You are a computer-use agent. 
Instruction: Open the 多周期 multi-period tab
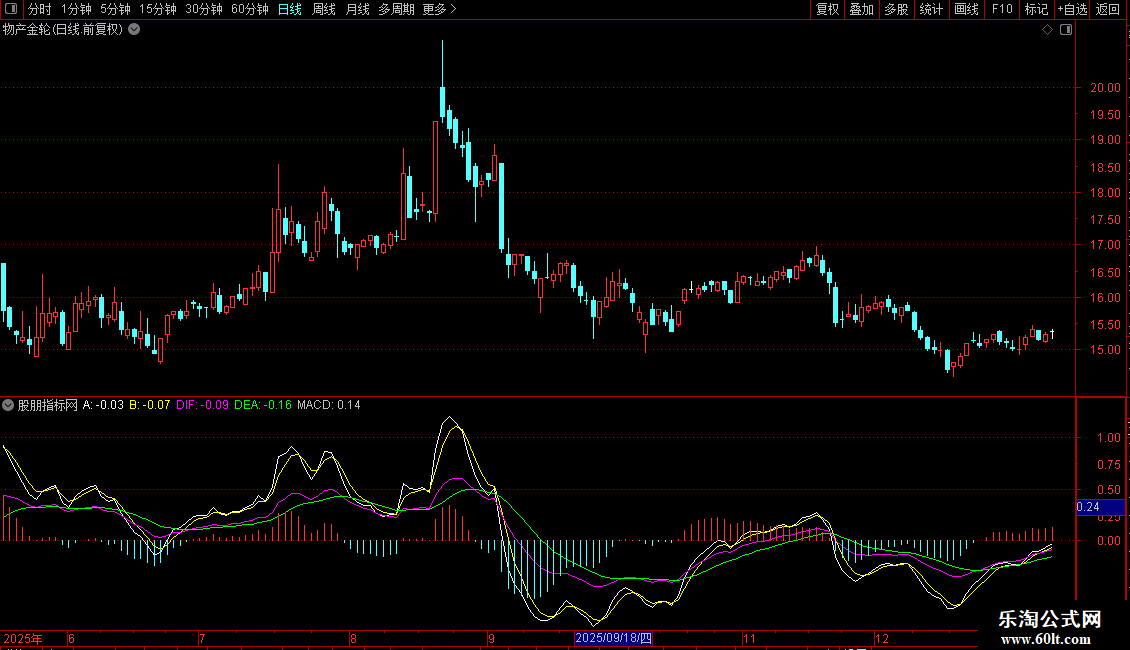point(395,10)
